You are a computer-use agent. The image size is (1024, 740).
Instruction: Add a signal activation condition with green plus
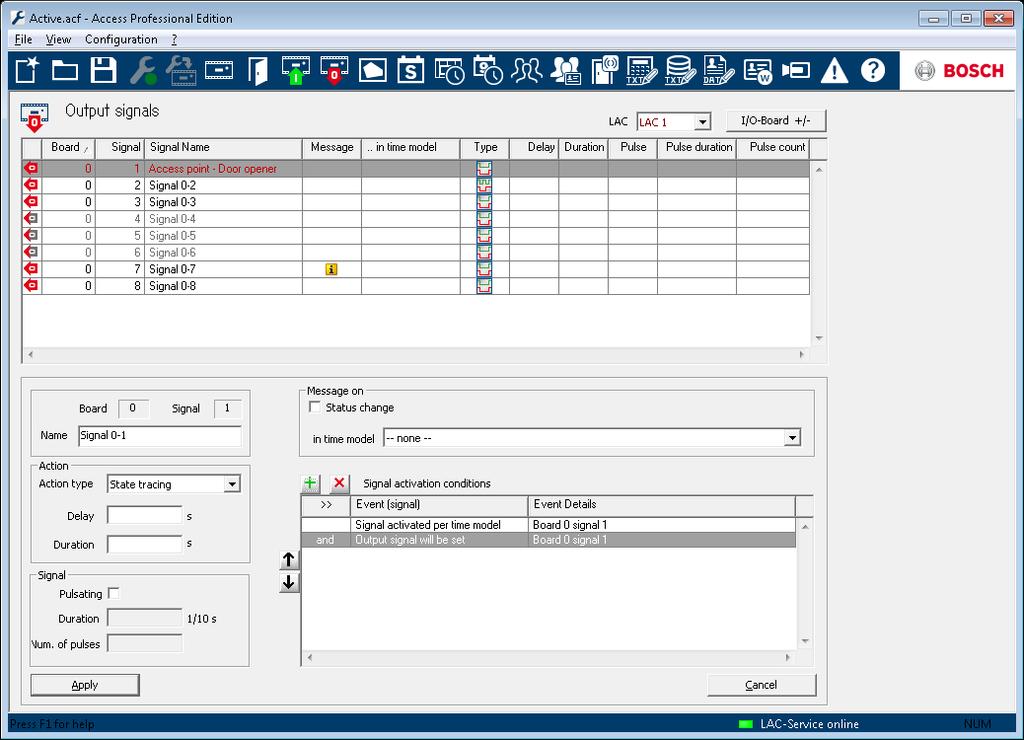pos(310,483)
